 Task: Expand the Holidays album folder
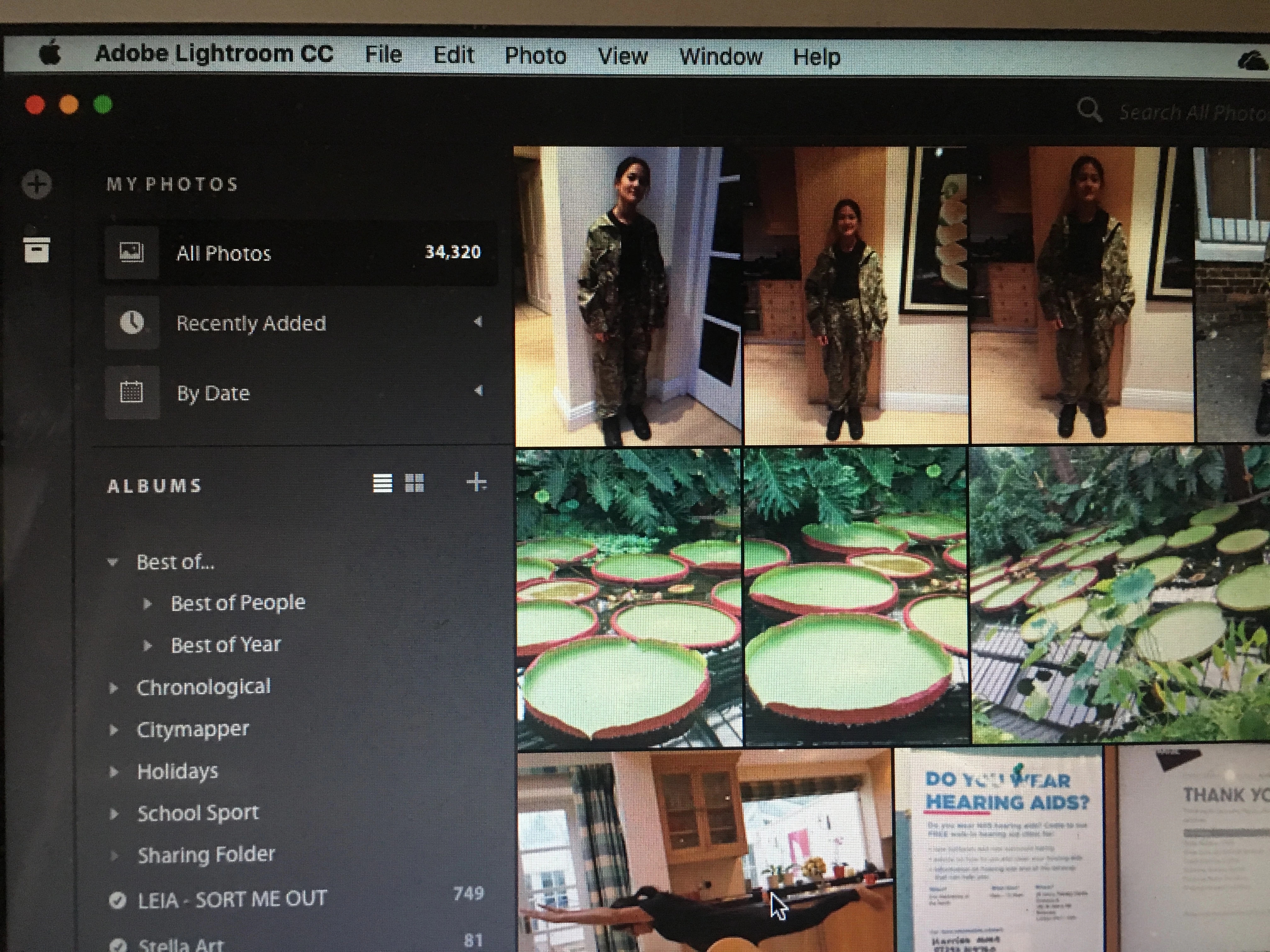click(114, 772)
